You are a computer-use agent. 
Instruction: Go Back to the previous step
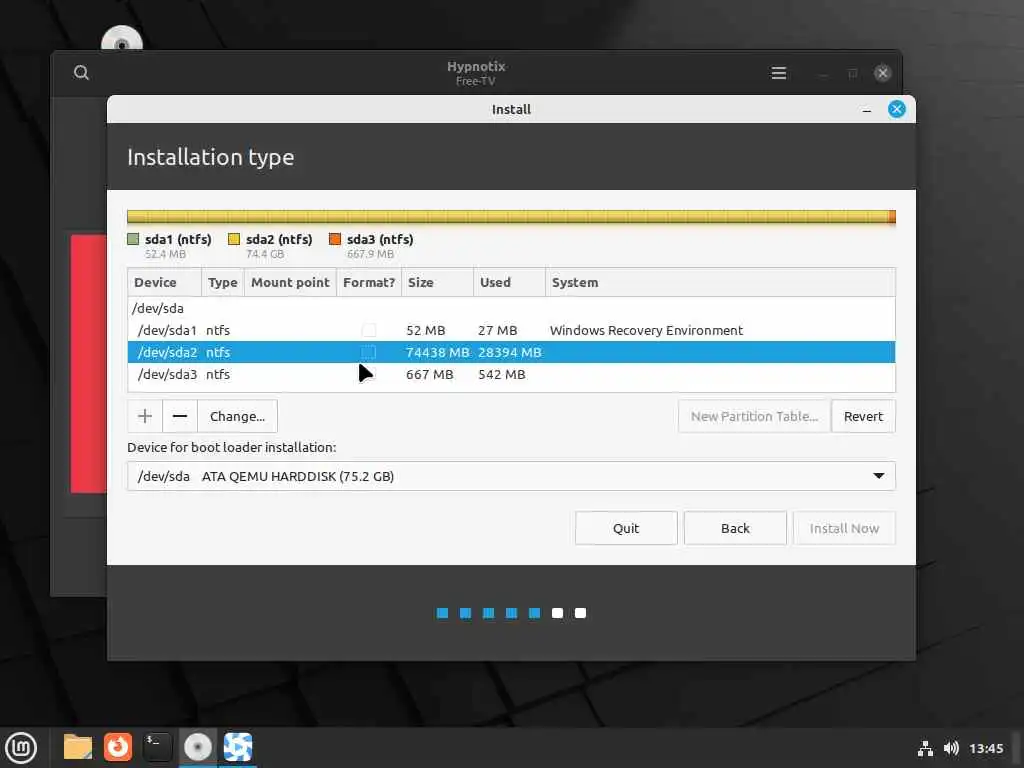(x=735, y=528)
